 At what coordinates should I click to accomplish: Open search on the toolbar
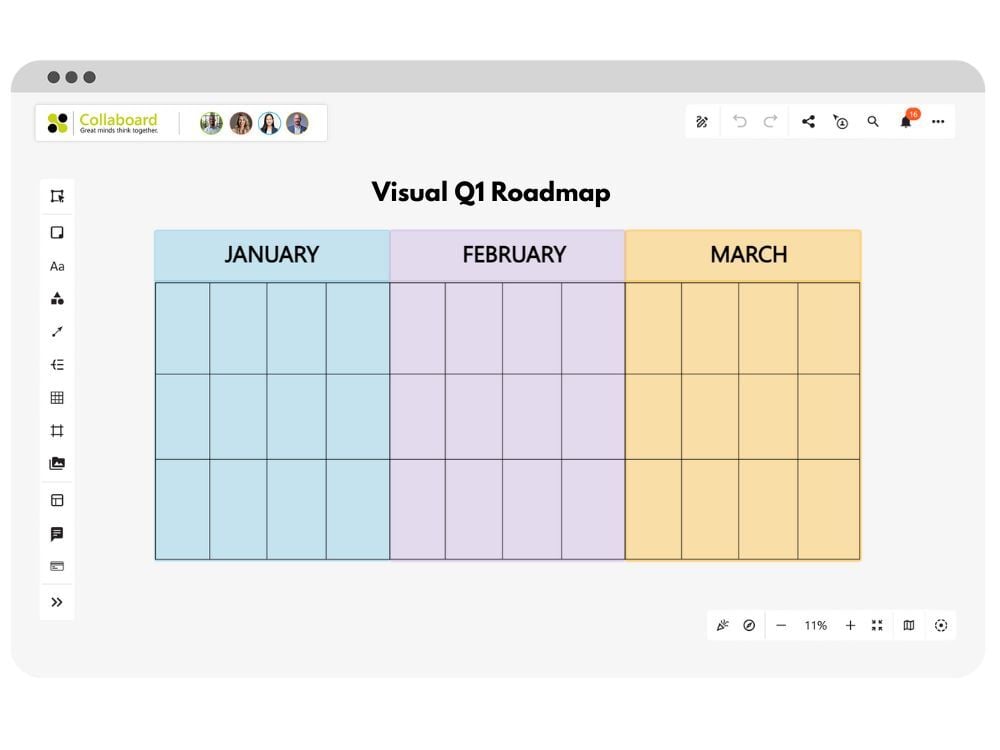click(x=873, y=121)
